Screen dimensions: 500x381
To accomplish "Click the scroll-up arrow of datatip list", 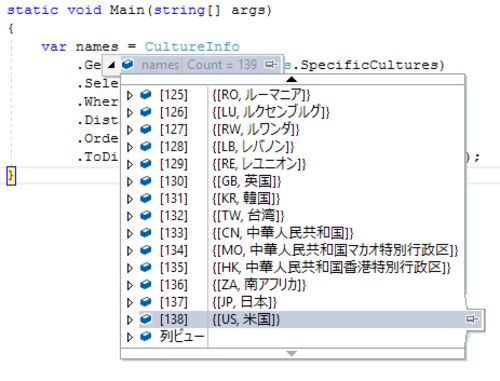I will 291,79.
